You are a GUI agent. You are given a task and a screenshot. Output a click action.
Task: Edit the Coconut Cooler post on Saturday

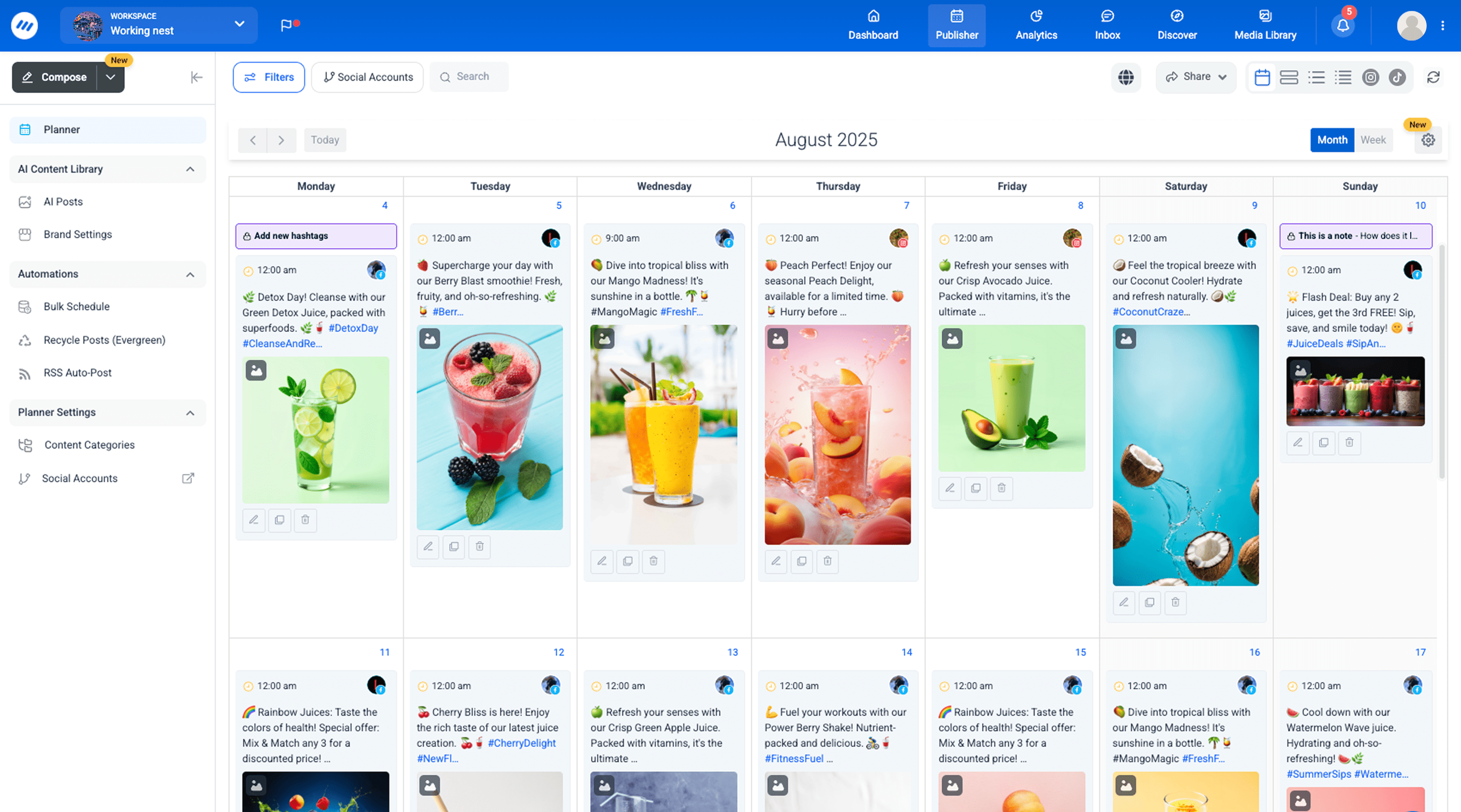(1124, 603)
